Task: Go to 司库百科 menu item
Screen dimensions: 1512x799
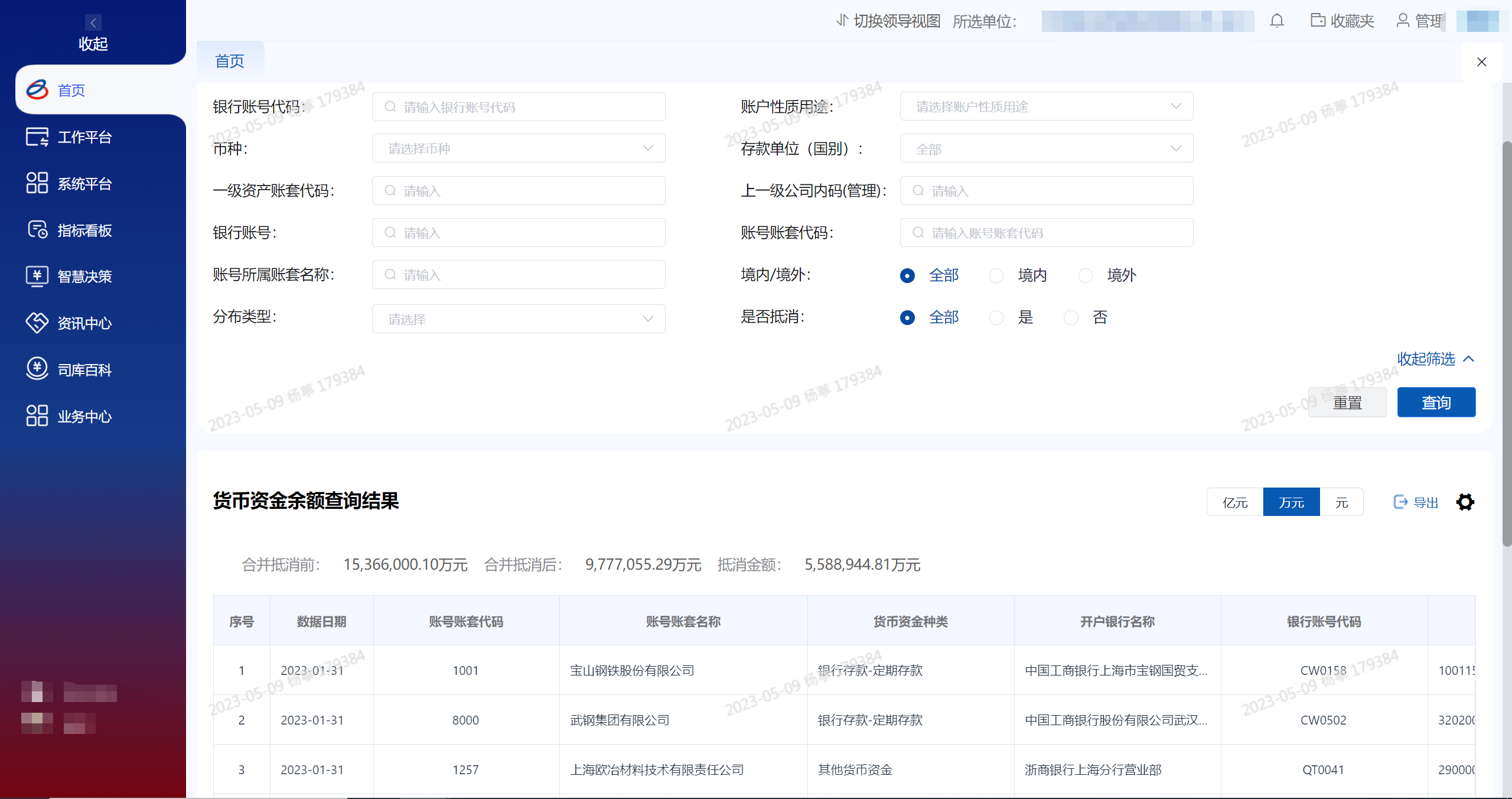Action: click(84, 370)
